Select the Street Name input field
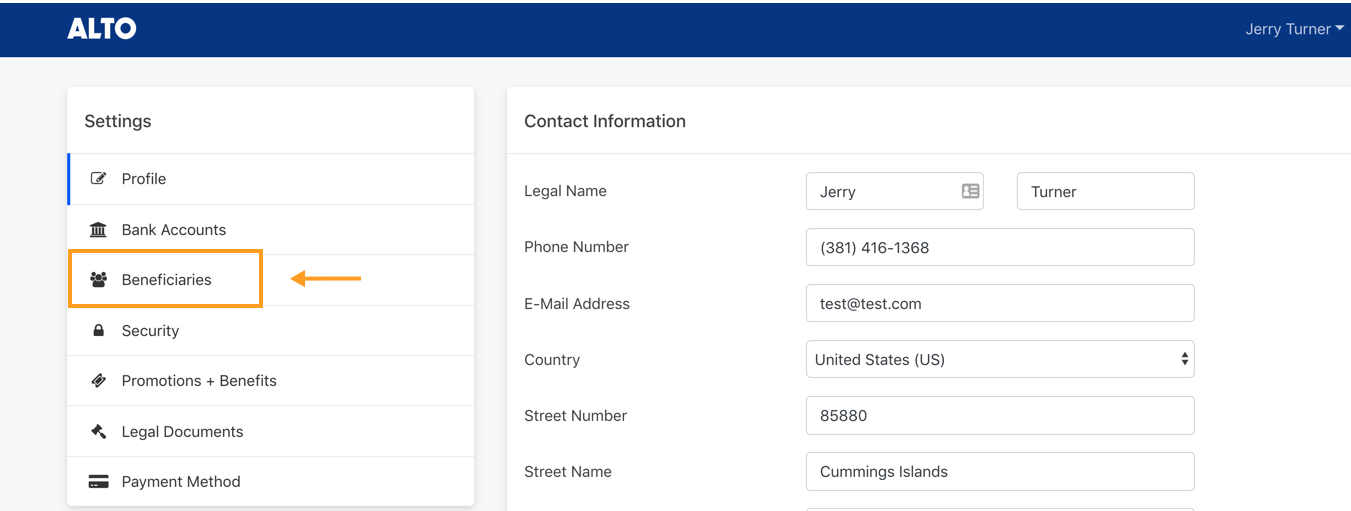 coord(1000,472)
